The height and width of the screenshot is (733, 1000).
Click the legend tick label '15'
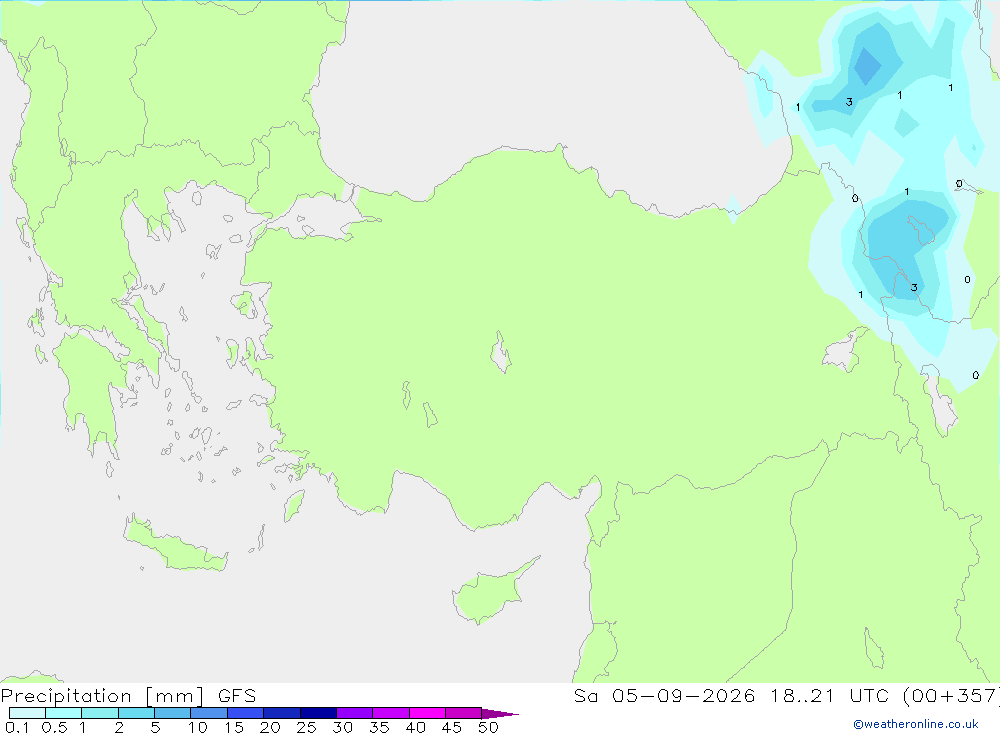(x=234, y=727)
